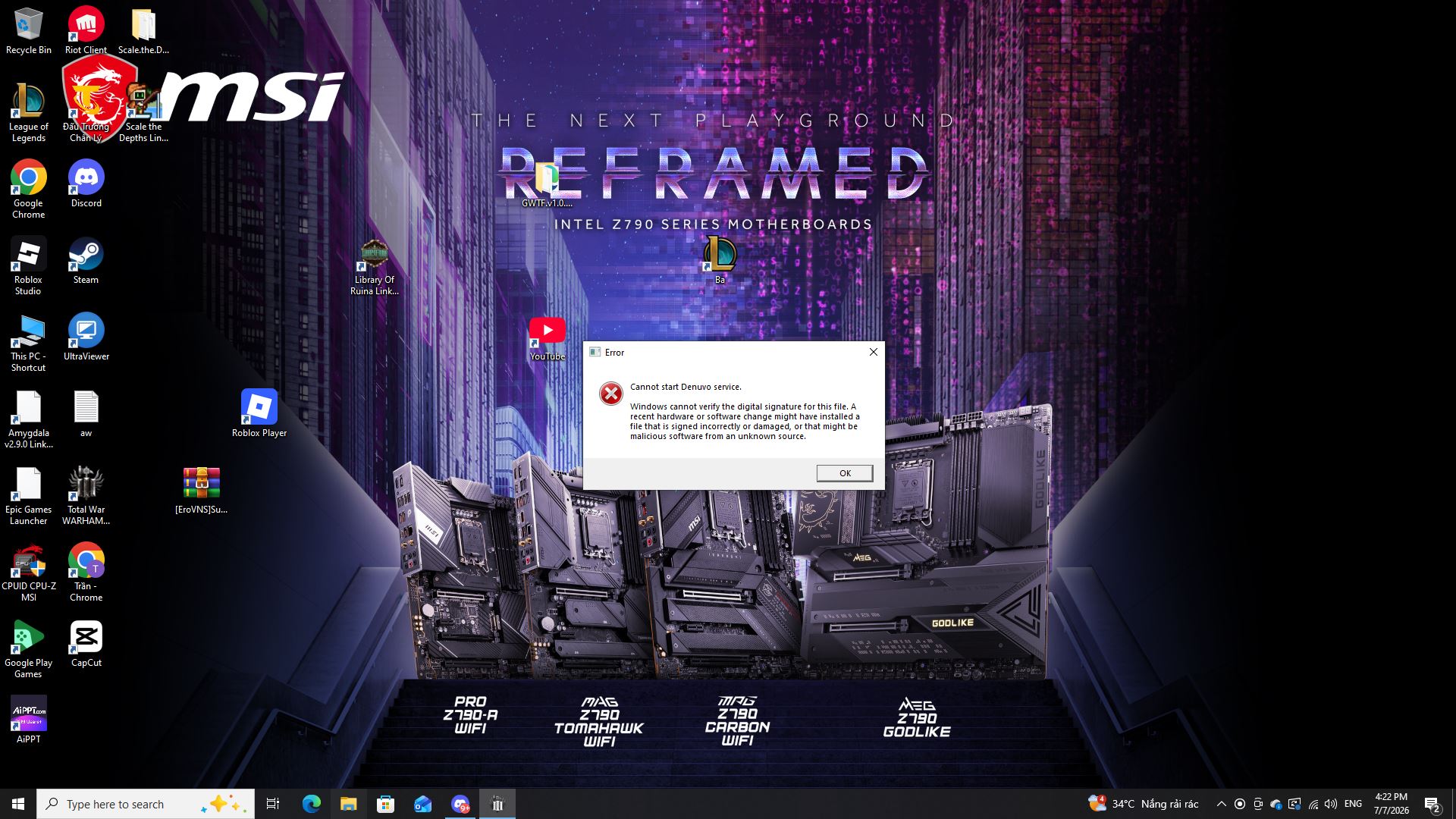Click OK in the Denuvo error dialog
Screen dimensions: 1456x819
[x=845, y=473]
